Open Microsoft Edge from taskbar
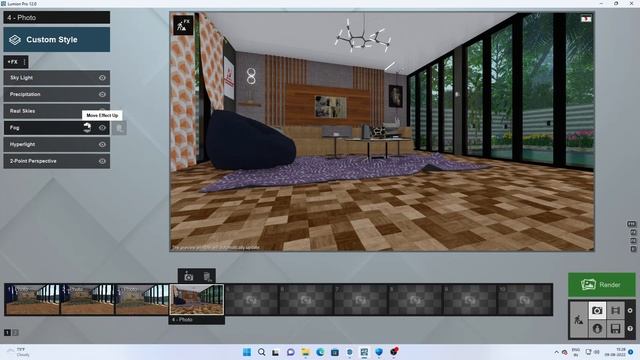 [320, 352]
